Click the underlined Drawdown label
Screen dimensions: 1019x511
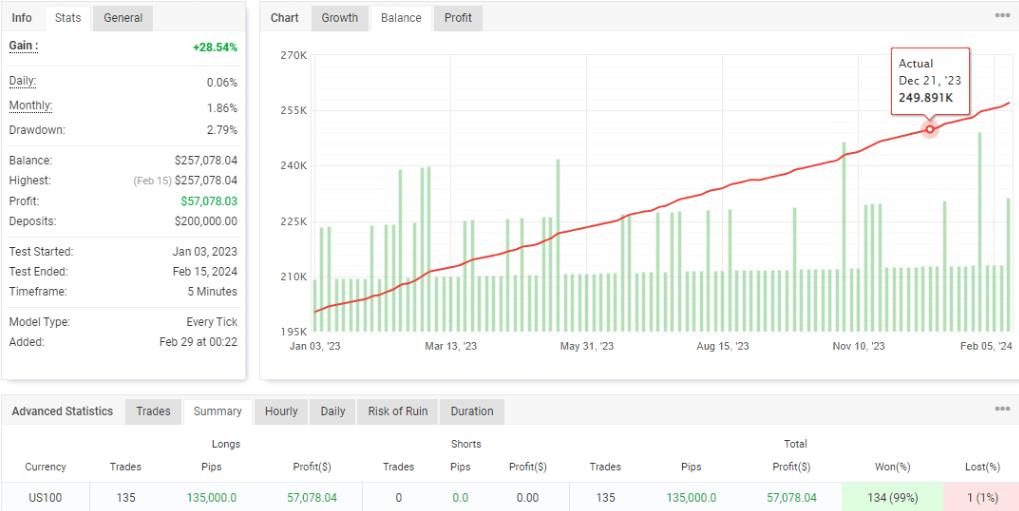(37, 130)
